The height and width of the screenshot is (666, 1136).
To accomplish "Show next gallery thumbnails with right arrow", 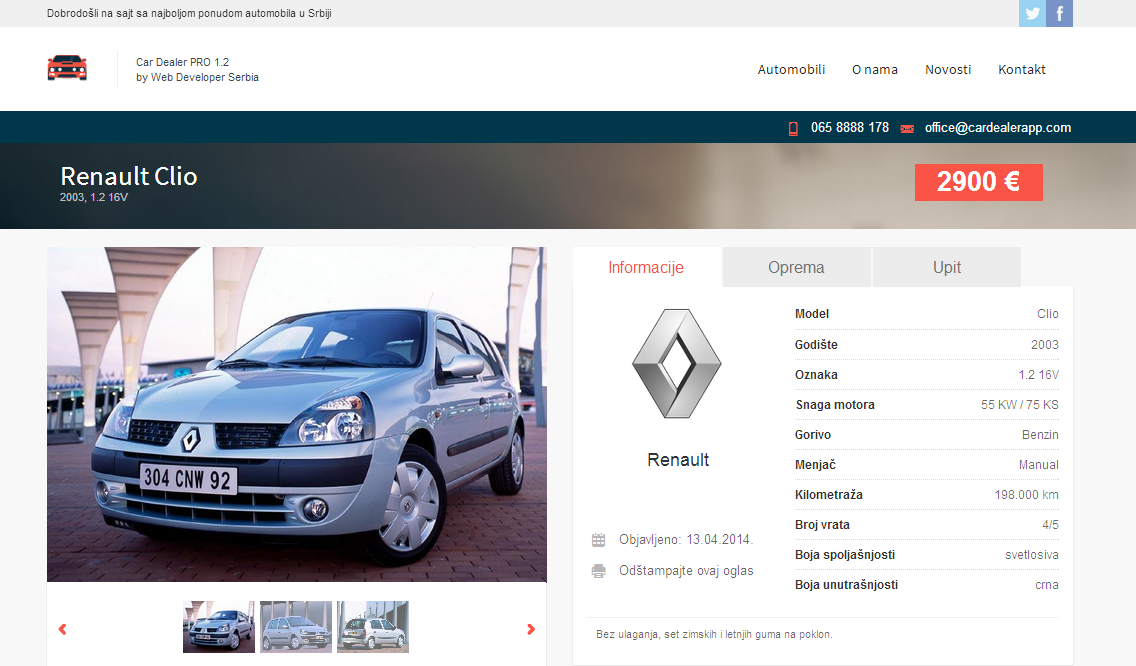I will (x=531, y=629).
